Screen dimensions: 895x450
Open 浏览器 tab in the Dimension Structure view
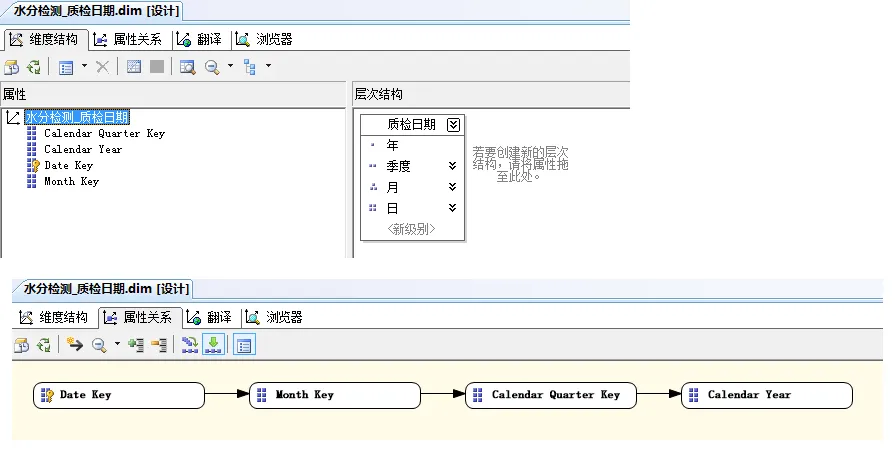[x=264, y=39]
